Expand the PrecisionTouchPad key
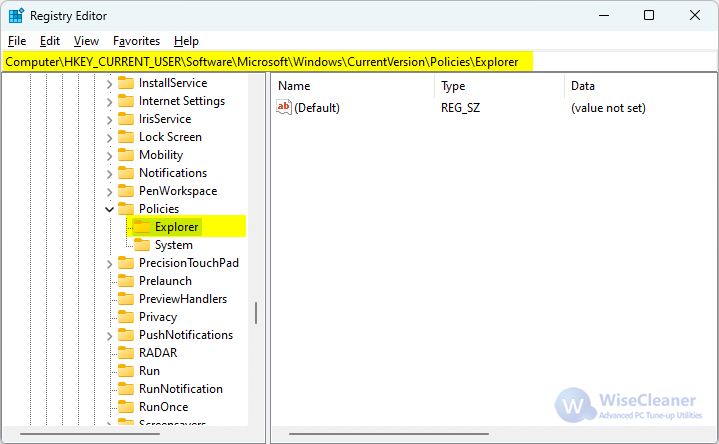This screenshot has height=444, width=719. click(109, 264)
